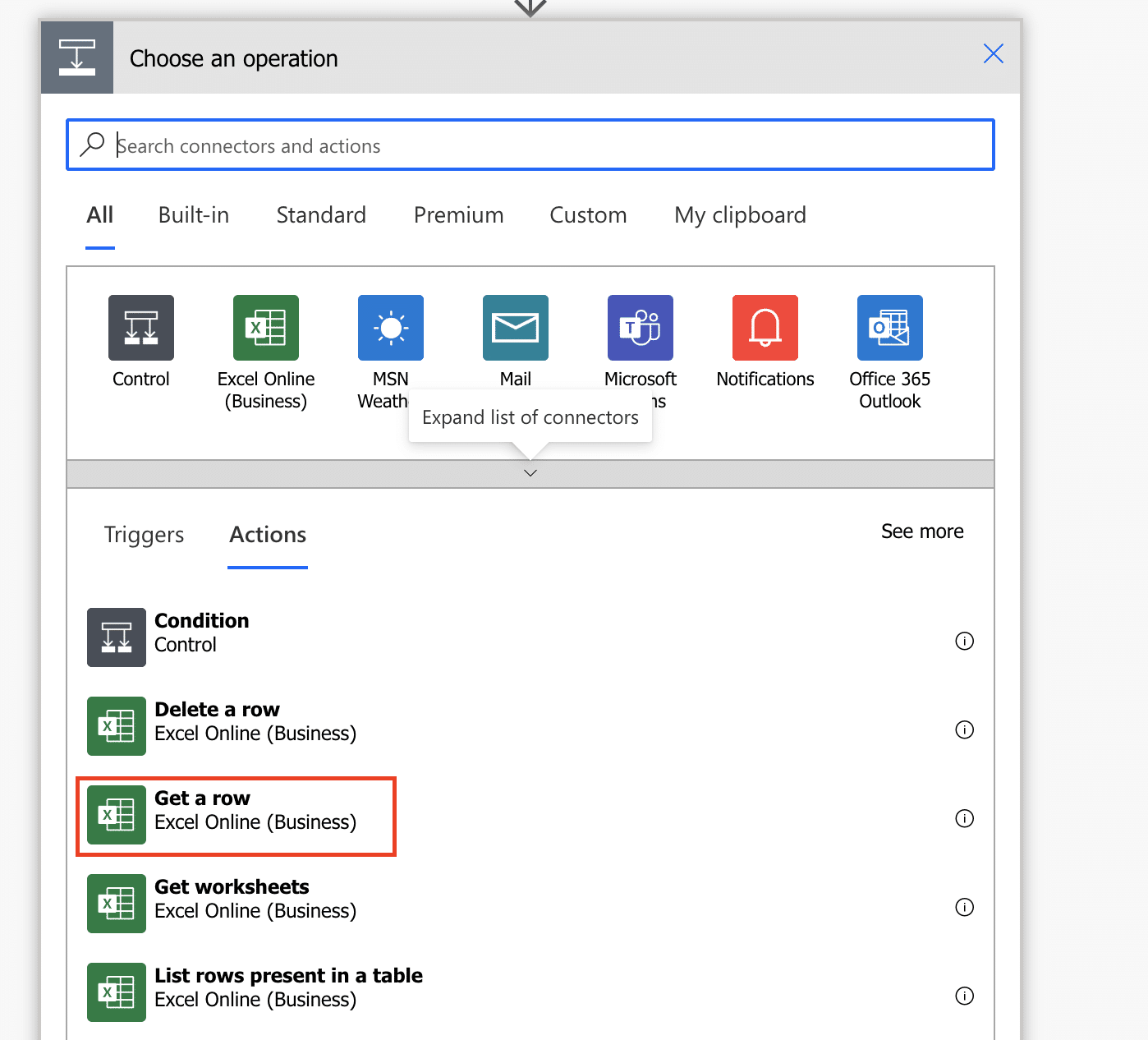1148x1040 pixels.
Task: Open the Mail connector
Action: pyautogui.click(x=515, y=328)
